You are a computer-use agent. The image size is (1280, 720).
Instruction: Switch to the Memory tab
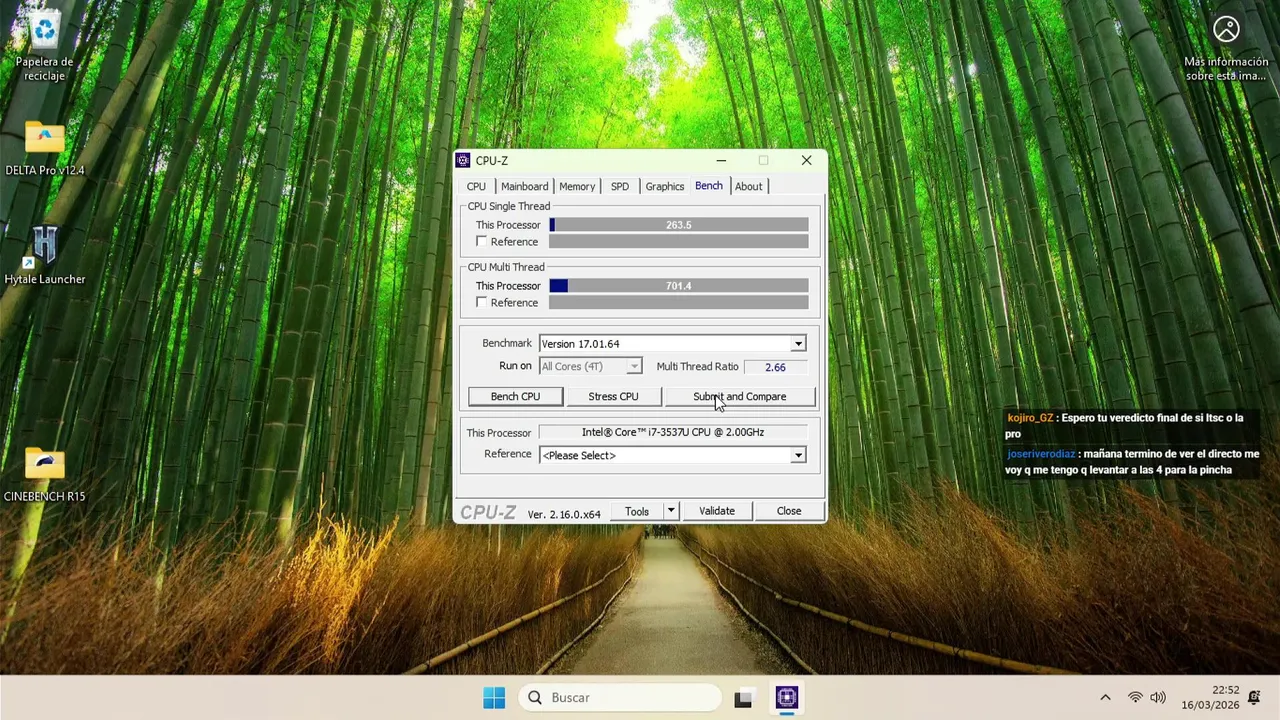[577, 186]
